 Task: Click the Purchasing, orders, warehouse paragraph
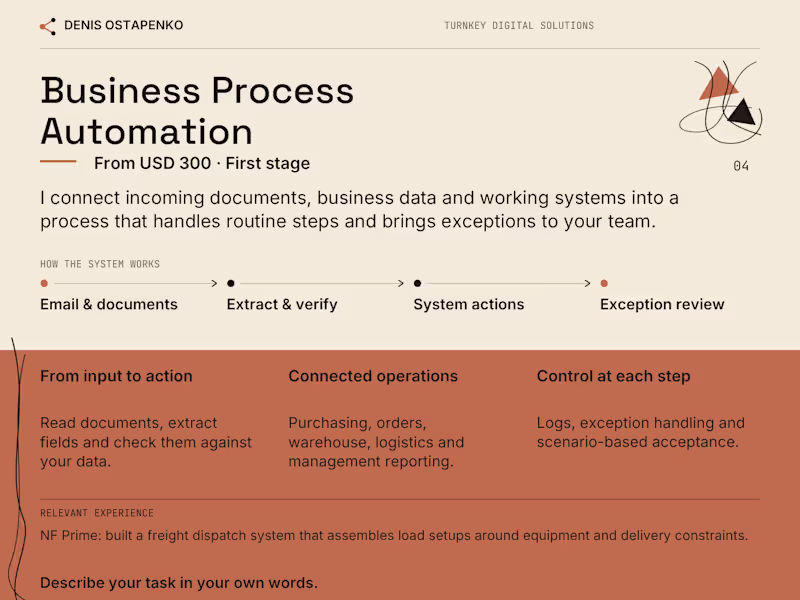tap(376, 442)
